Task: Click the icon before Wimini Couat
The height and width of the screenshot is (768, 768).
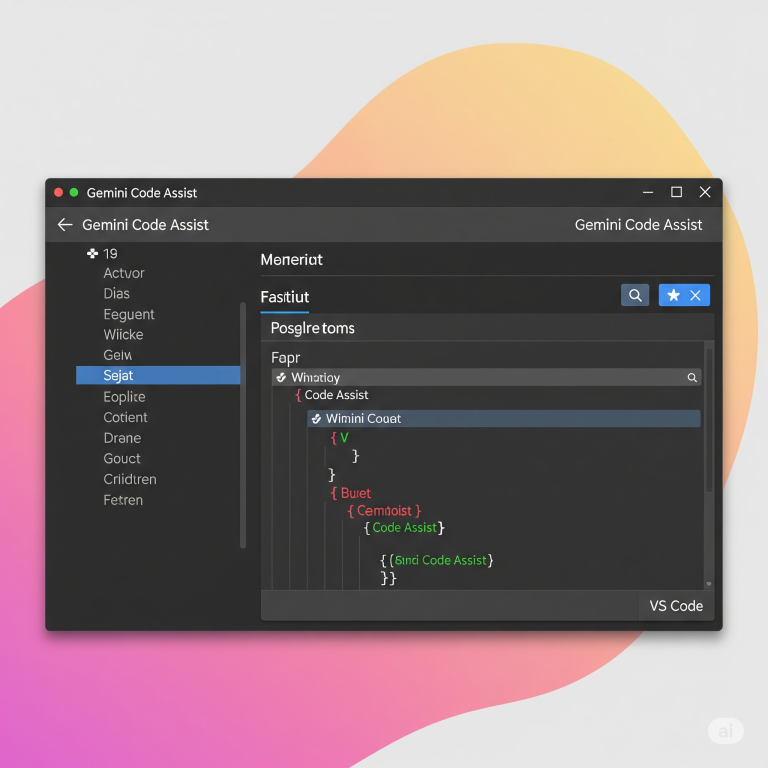Action: coord(316,419)
